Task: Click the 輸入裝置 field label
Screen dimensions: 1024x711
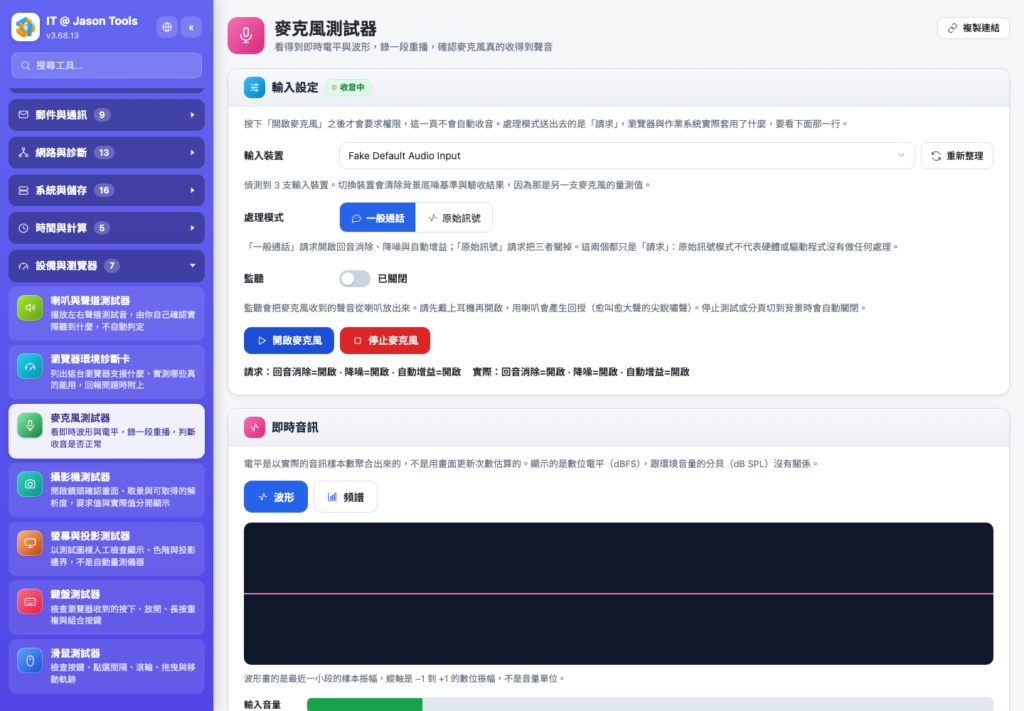Action: point(264,156)
